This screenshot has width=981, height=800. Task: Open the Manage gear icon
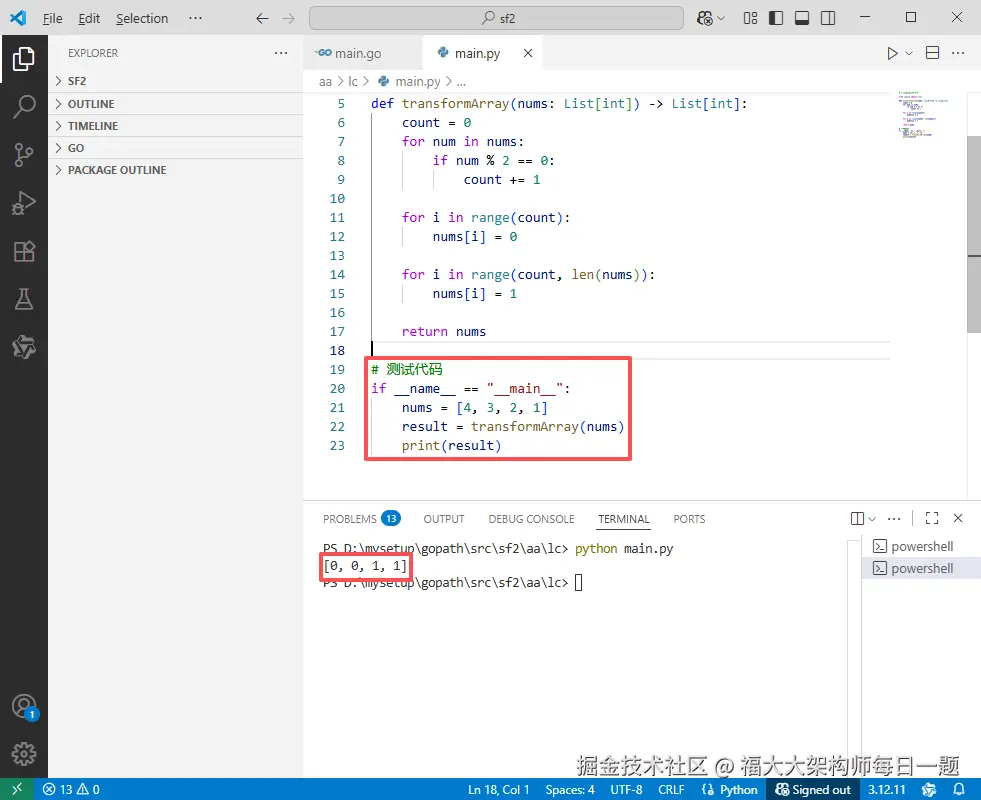click(24, 754)
